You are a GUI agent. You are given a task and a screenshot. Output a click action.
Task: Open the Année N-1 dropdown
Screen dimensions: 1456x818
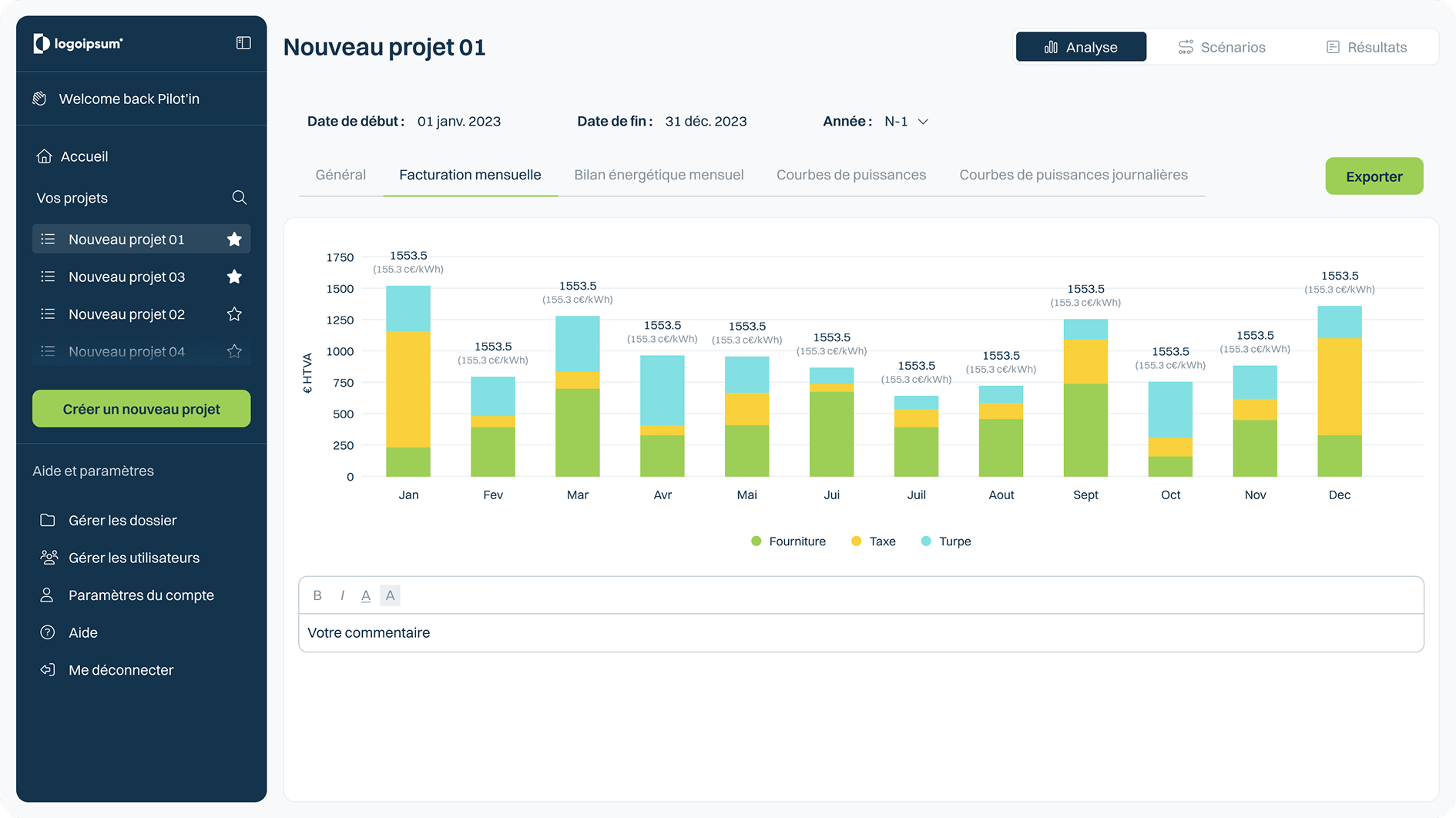point(906,122)
